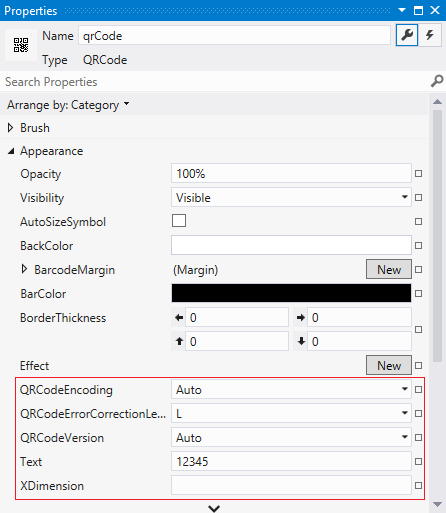Click the search magnifier icon
Image resolution: width=446 pixels, height=513 pixels.
437,81
